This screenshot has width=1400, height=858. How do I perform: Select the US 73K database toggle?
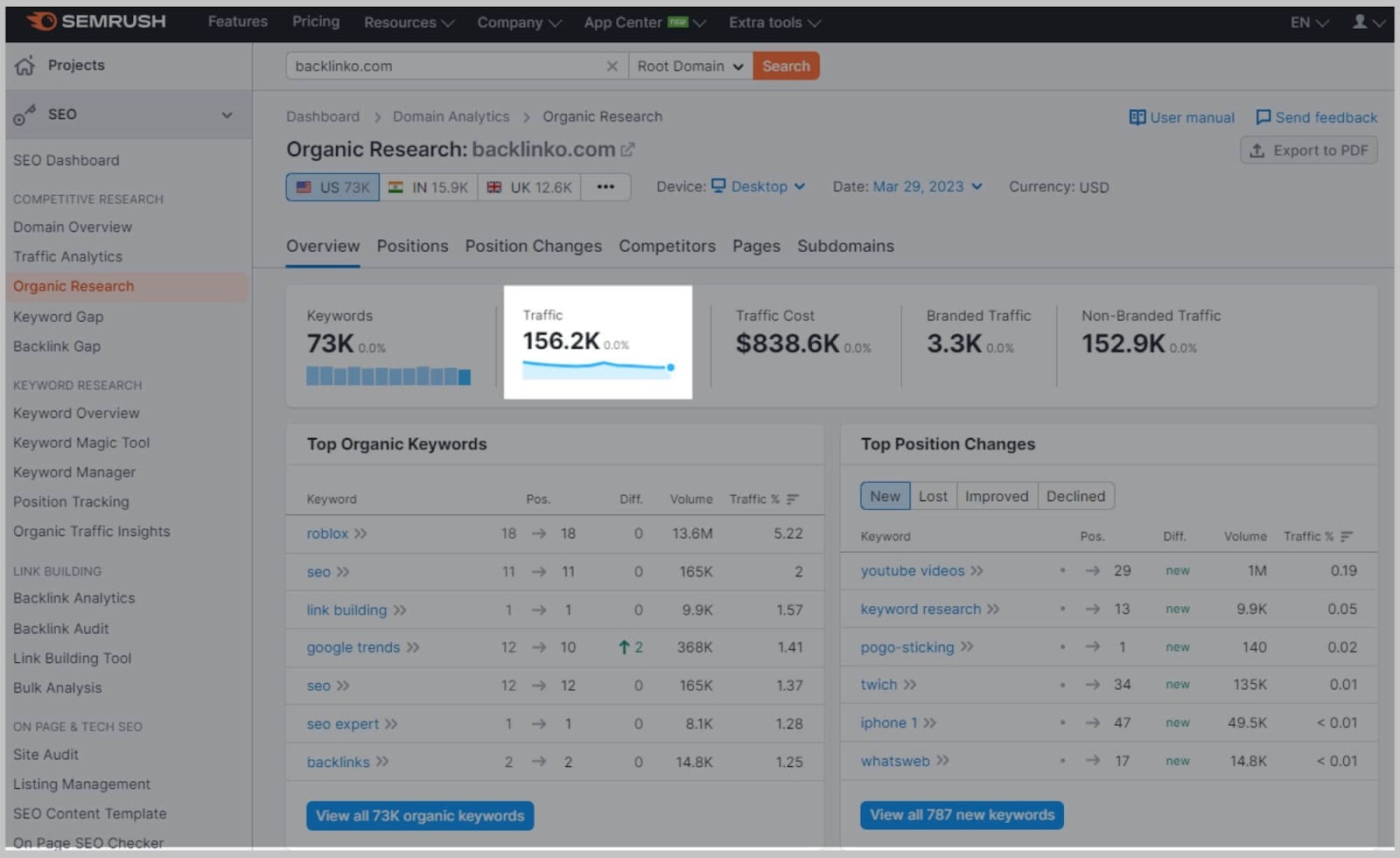332,187
